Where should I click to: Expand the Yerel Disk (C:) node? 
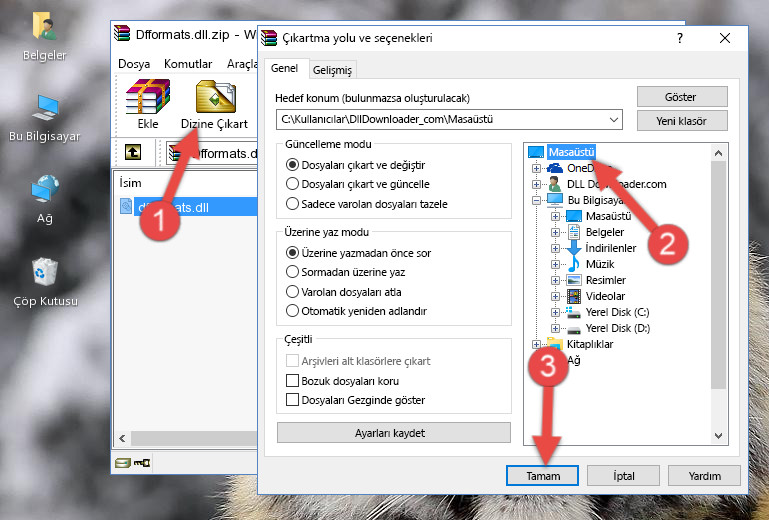point(555,312)
